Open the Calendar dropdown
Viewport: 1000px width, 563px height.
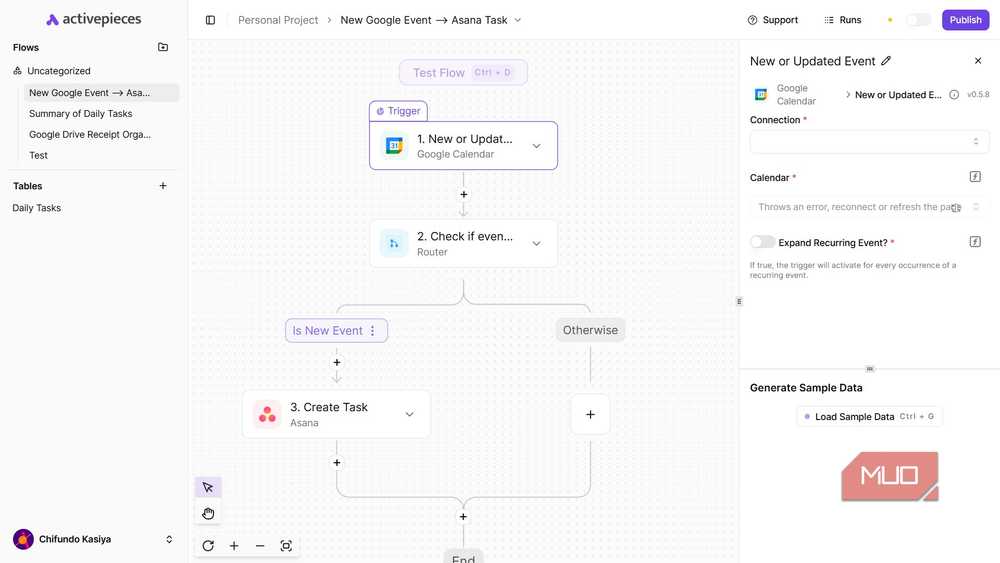click(869, 207)
